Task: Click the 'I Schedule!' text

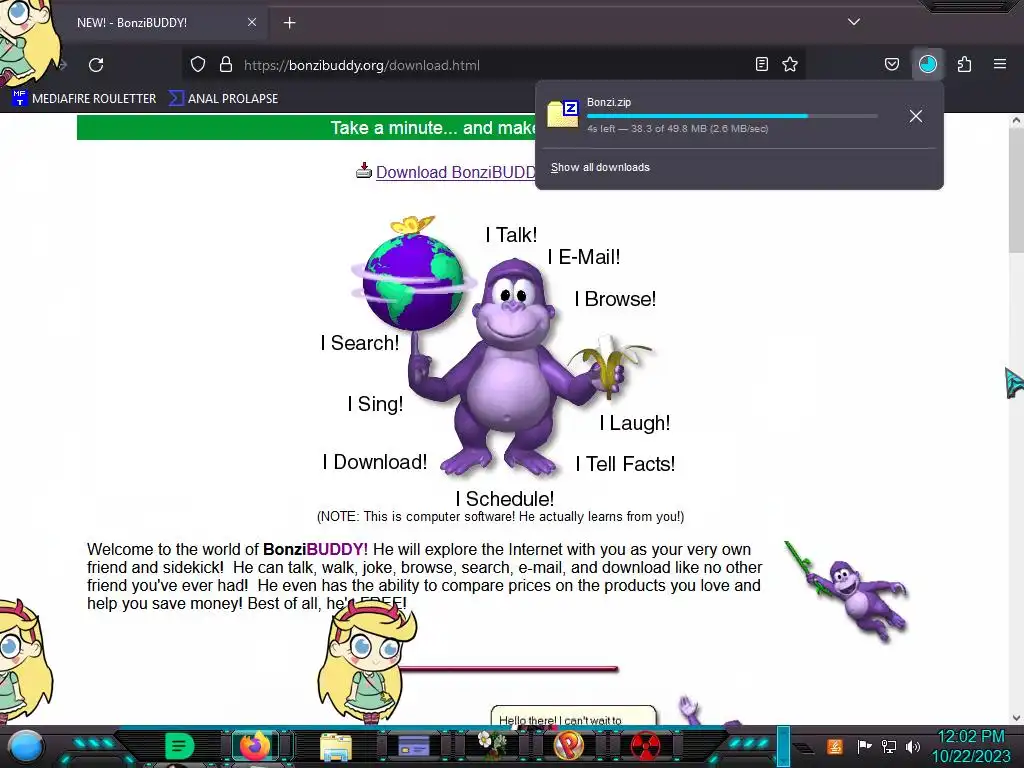Action: click(505, 499)
